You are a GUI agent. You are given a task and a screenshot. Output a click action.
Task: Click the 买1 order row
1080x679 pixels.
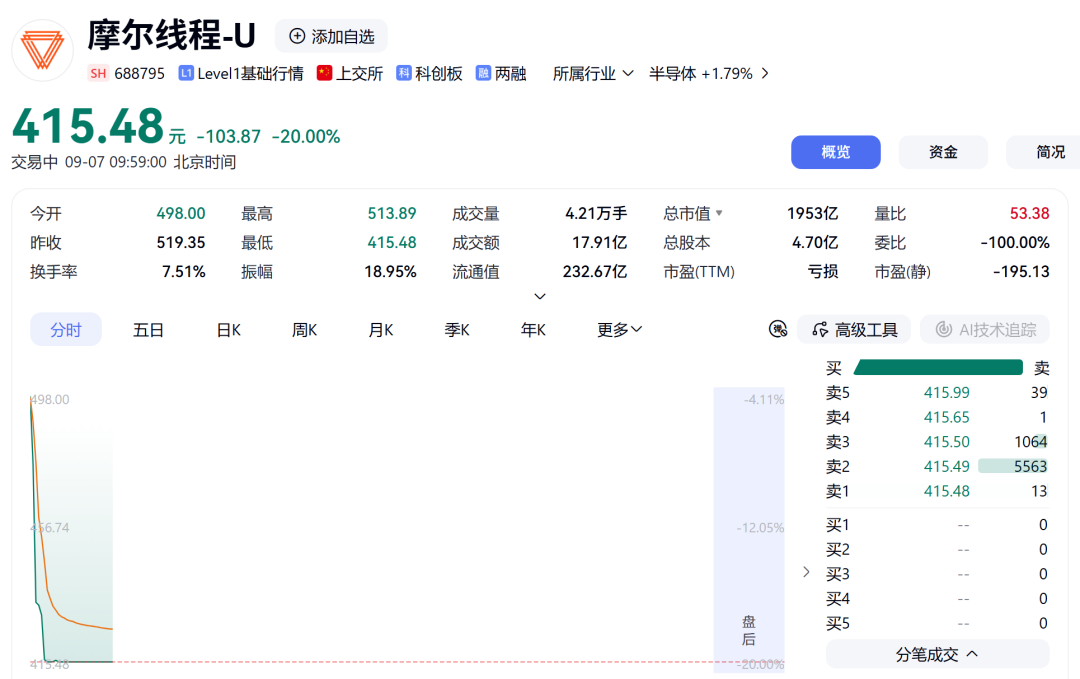pyautogui.click(x=937, y=525)
